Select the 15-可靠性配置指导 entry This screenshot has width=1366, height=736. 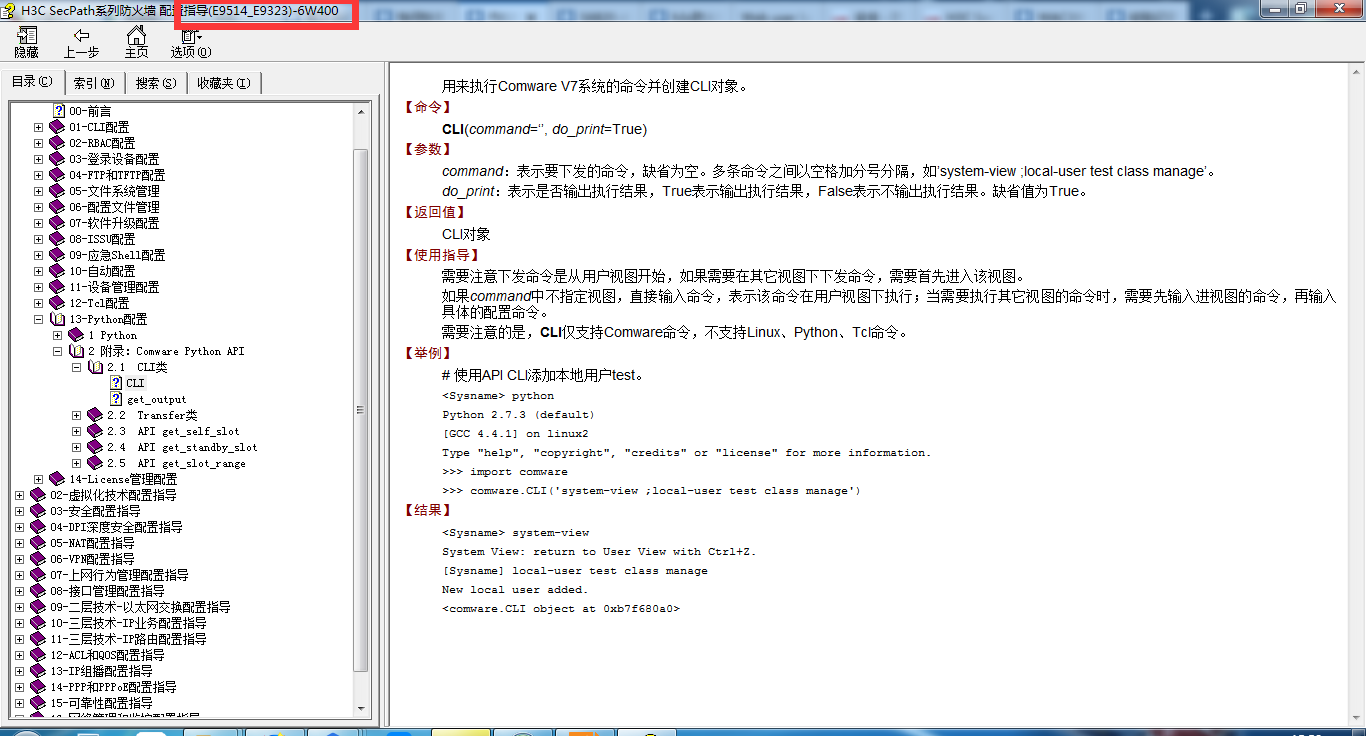point(102,703)
